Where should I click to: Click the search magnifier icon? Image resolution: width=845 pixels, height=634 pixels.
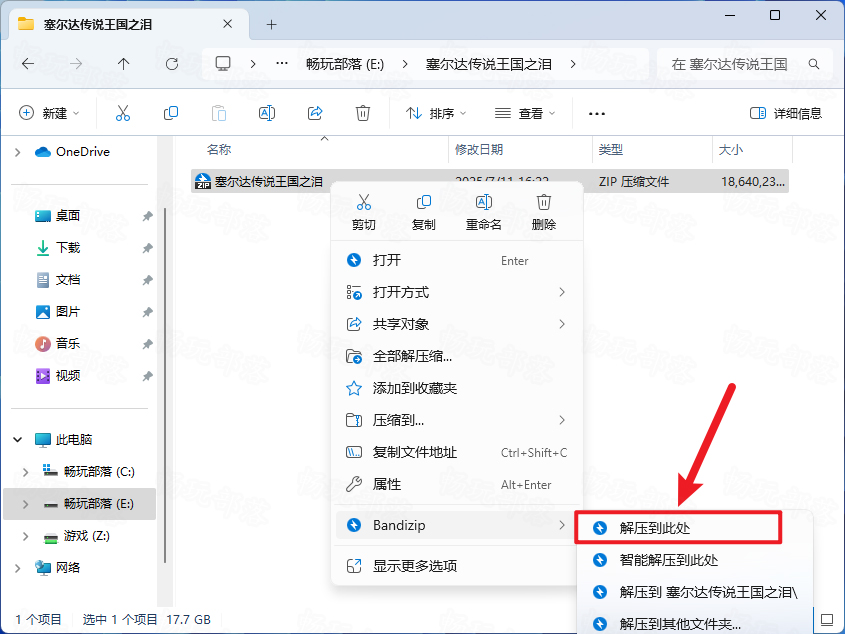click(x=814, y=64)
